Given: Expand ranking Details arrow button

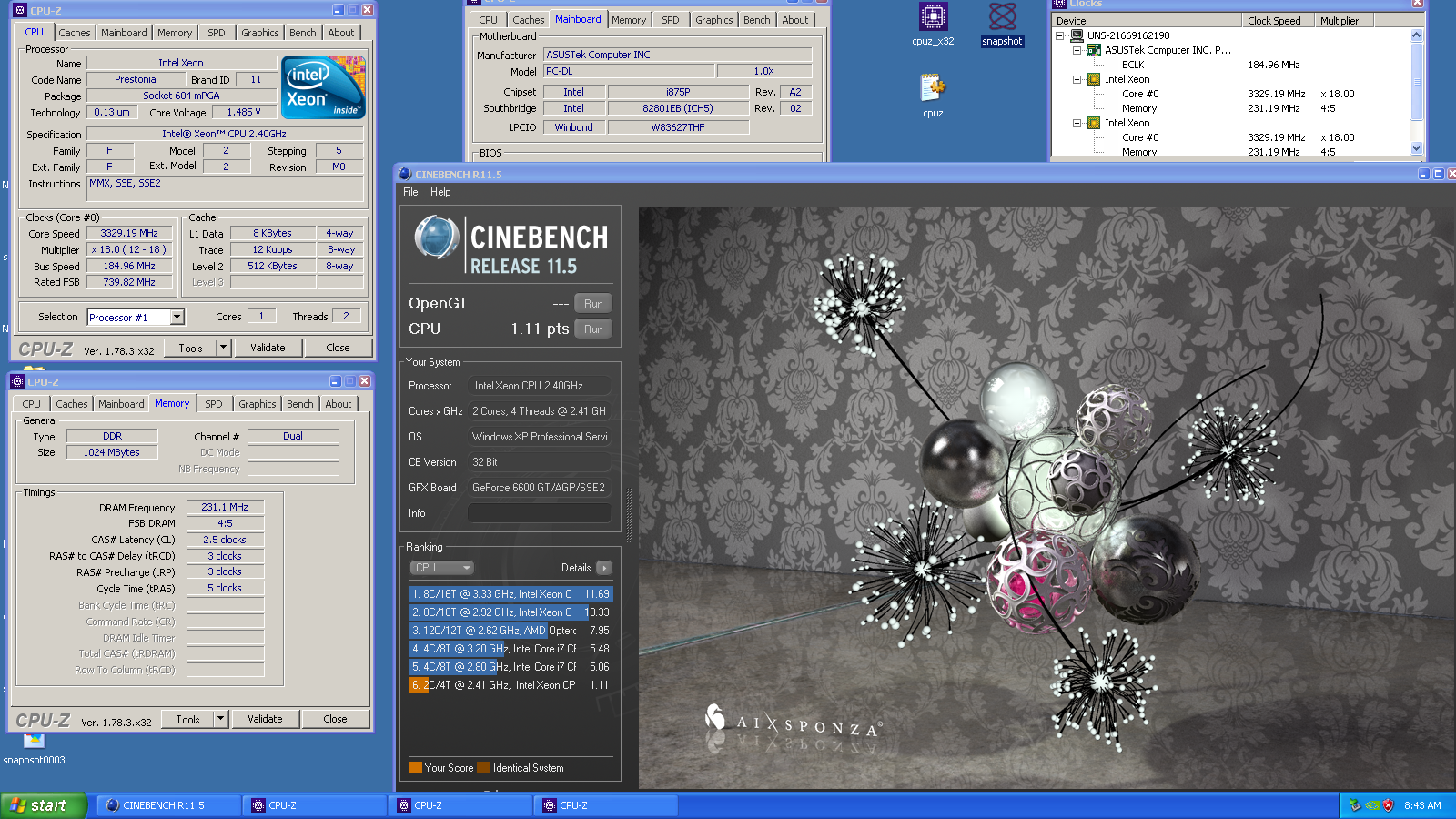Looking at the screenshot, I should pyautogui.click(x=603, y=568).
